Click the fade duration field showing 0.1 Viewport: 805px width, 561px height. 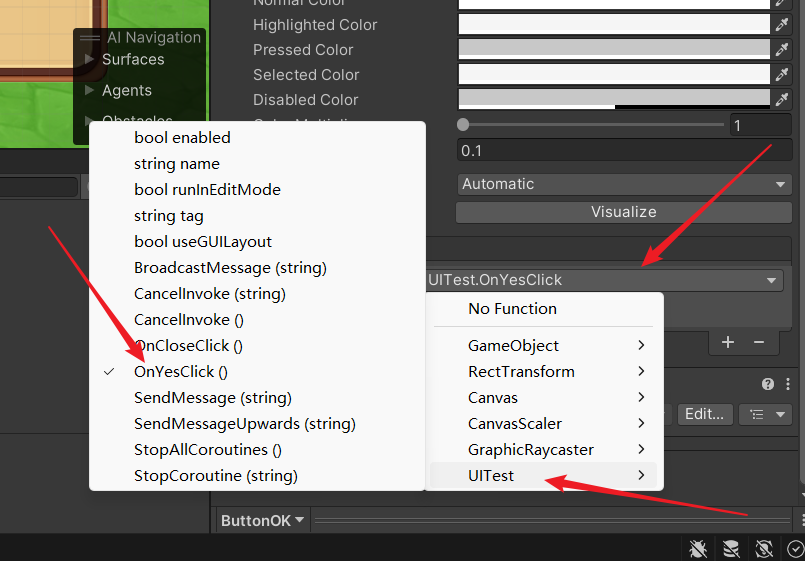pyautogui.click(x=624, y=151)
